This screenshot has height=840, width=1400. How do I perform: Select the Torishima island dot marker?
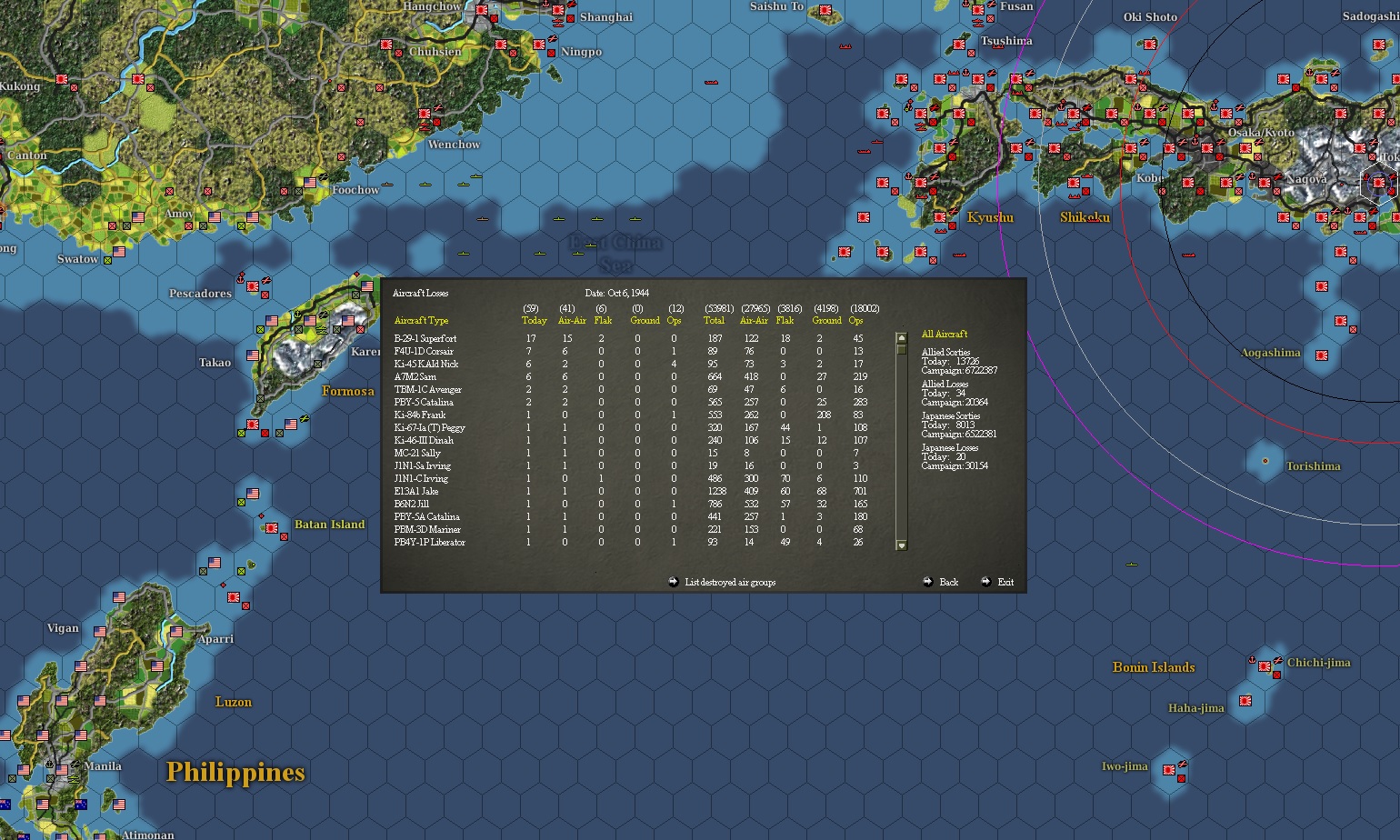[1265, 461]
